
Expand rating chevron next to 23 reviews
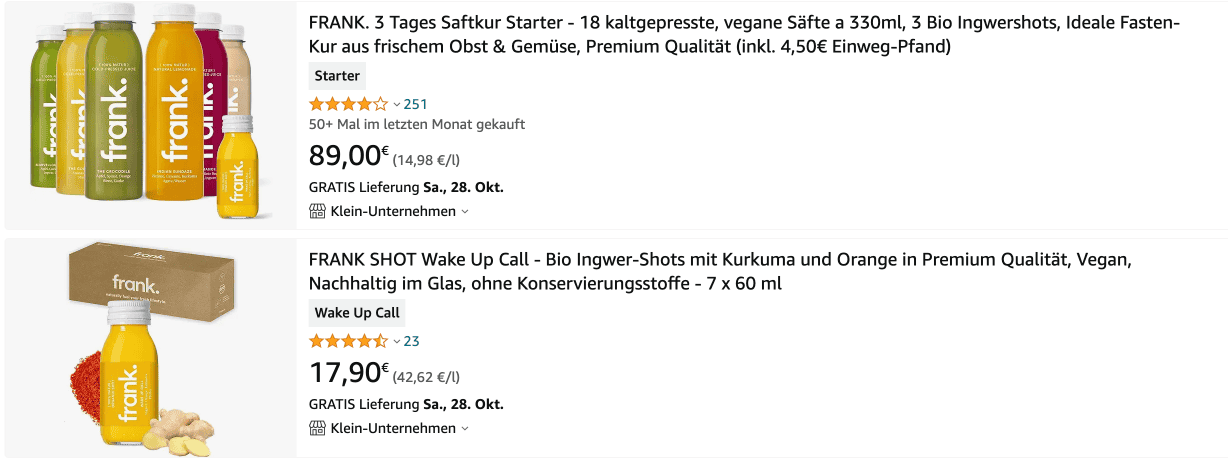(x=396, y=341)
